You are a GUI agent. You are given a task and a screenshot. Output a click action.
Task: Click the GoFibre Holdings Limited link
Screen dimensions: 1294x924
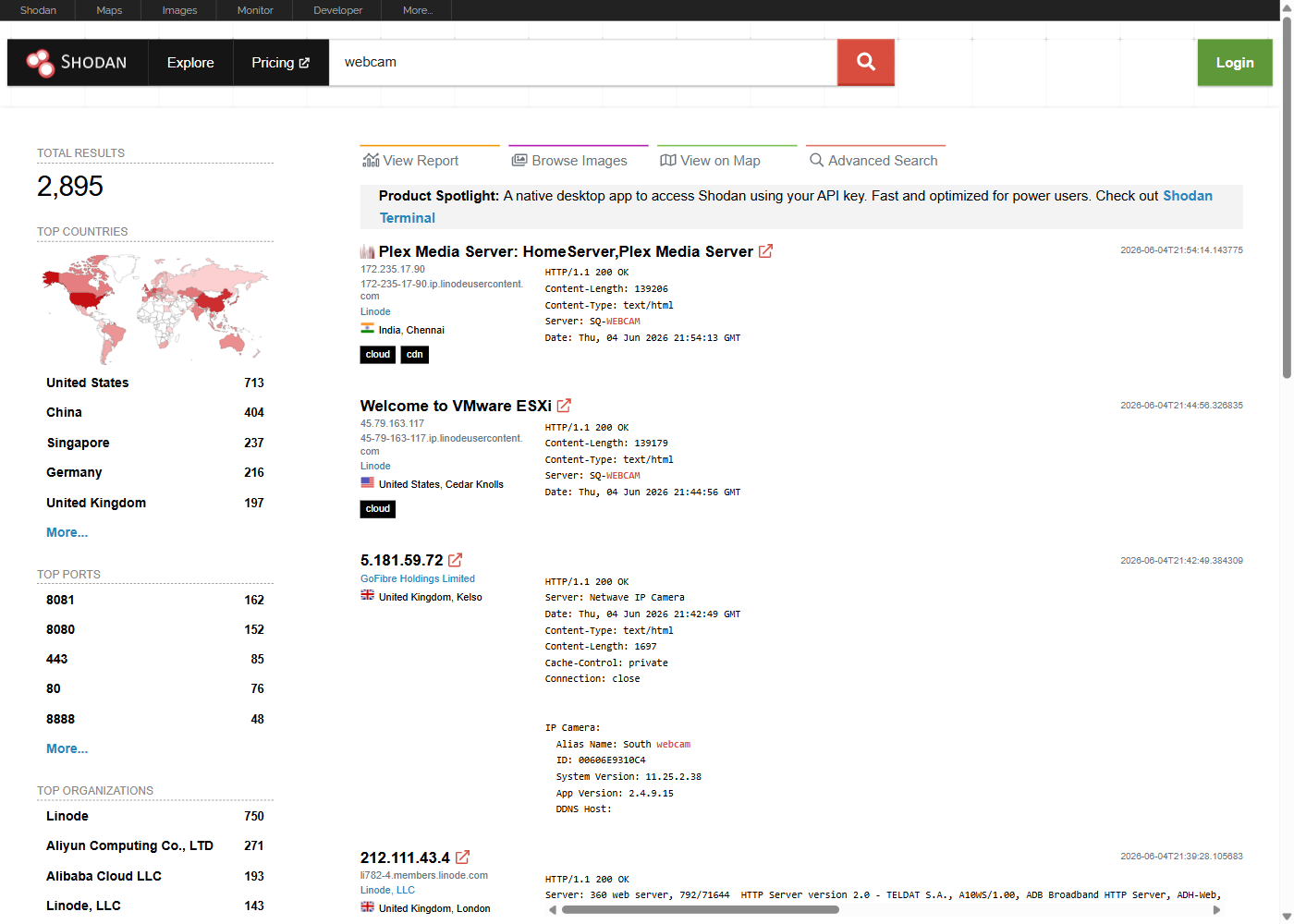click(418, 578)
